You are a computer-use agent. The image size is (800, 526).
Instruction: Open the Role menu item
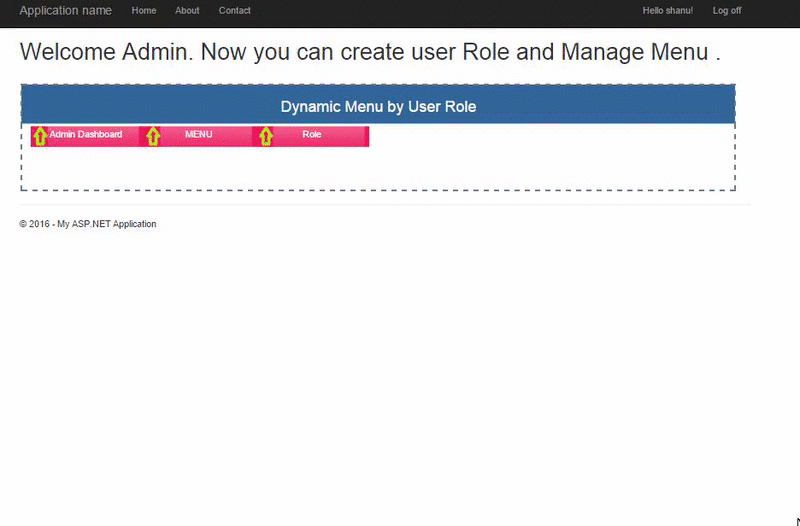pos(312,135)
